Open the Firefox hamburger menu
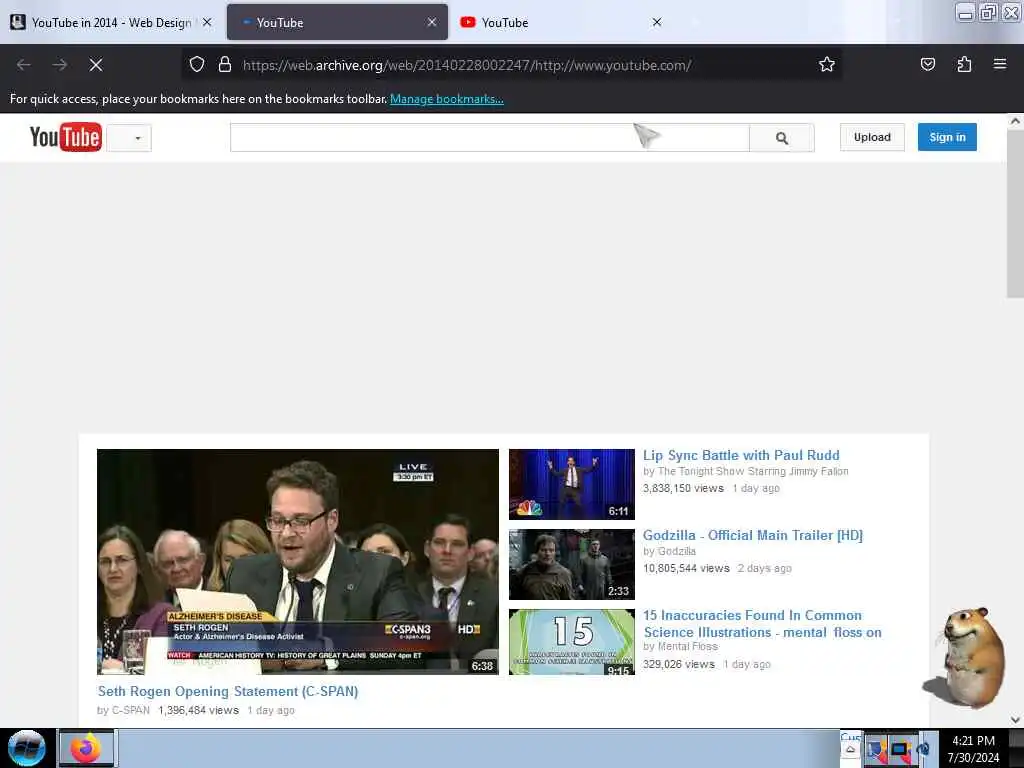Viewport: 1024px width, 768px height. click(x=1000, y=64)
